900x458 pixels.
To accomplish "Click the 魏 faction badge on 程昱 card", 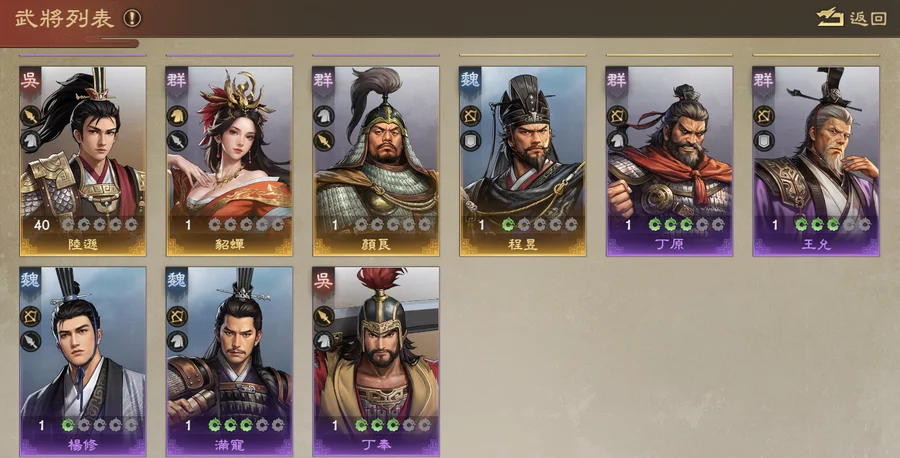I will [470, 80].
